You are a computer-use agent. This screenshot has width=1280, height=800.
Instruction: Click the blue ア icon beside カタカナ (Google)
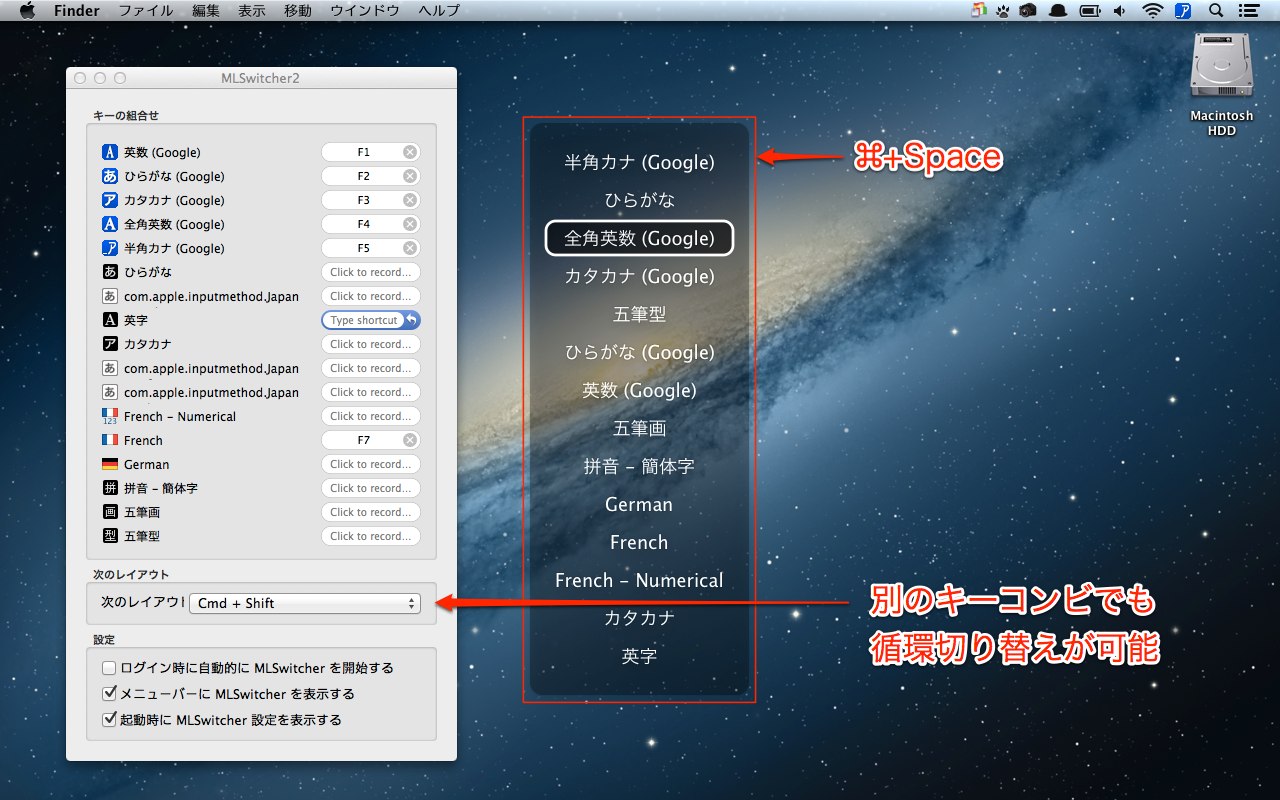pos(110,201)
